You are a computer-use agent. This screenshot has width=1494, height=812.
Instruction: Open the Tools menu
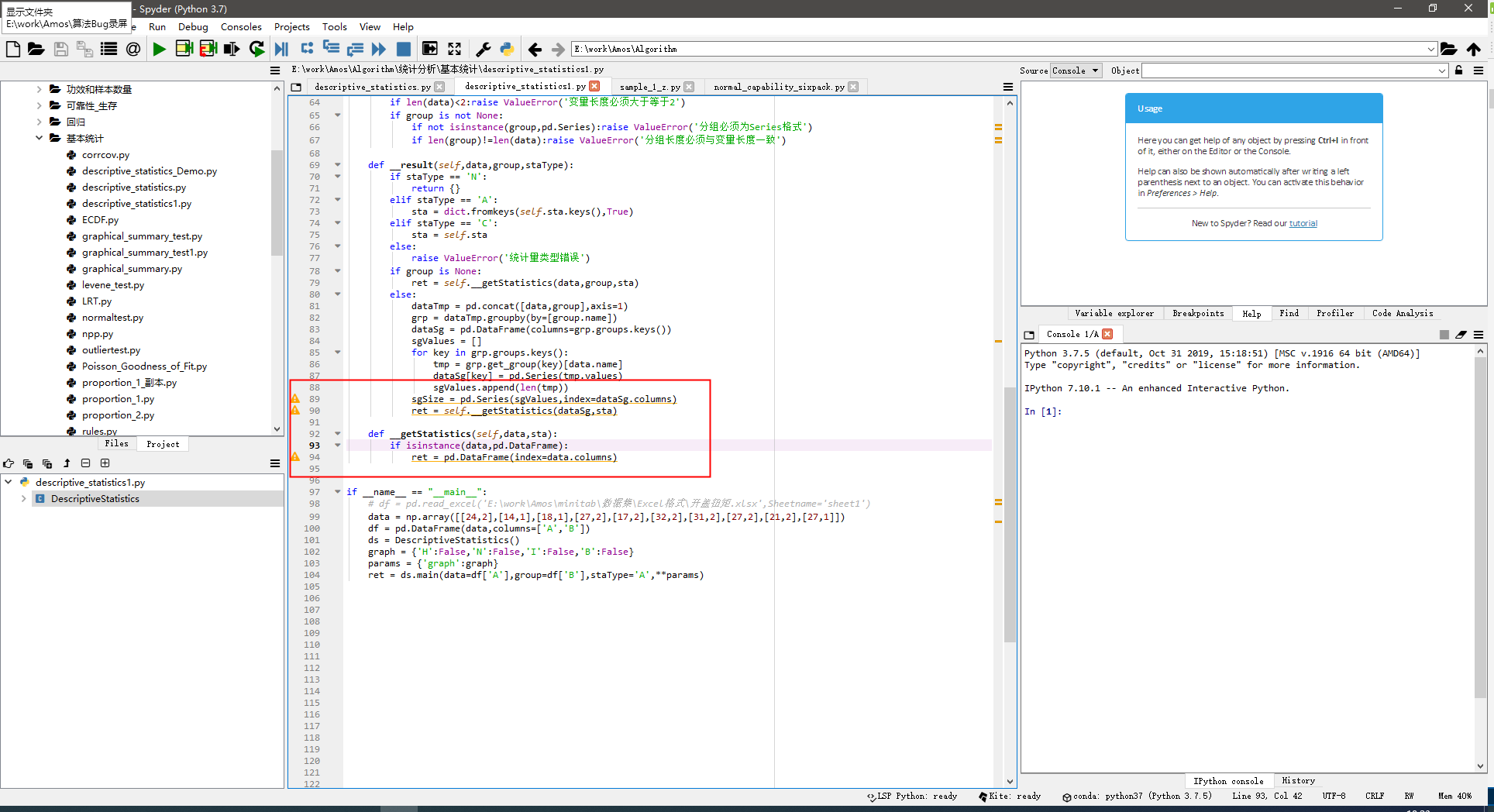pyautogui.click(x=335, y=26)
